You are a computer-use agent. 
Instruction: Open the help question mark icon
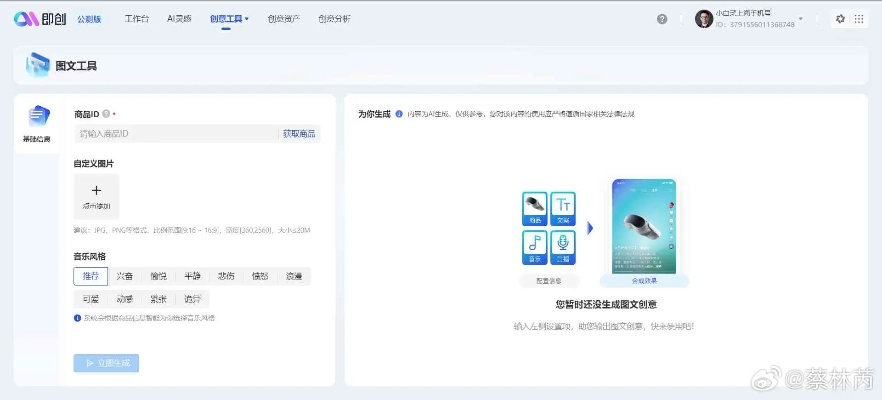point(662,19)
